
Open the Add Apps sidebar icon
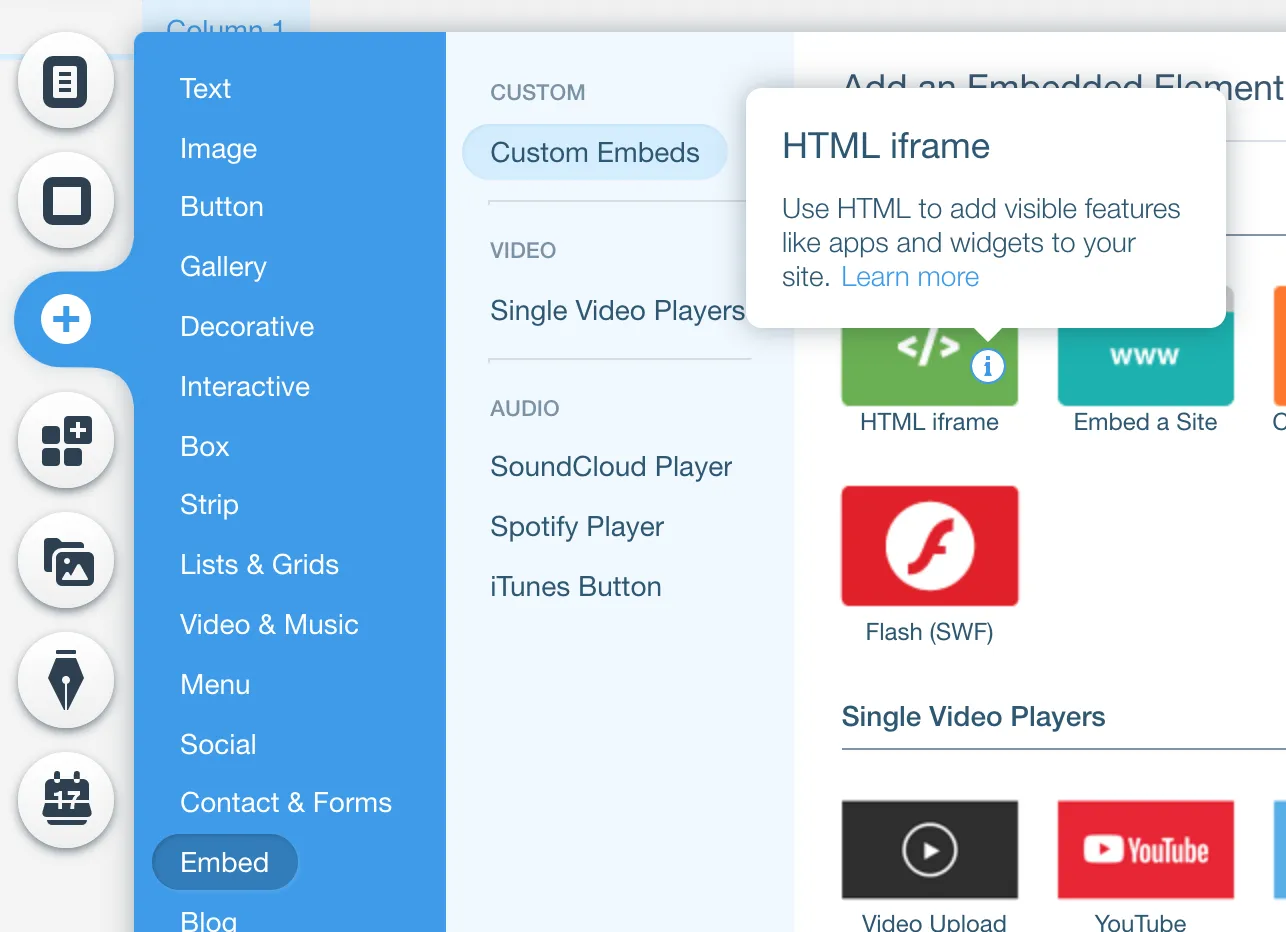66,441
